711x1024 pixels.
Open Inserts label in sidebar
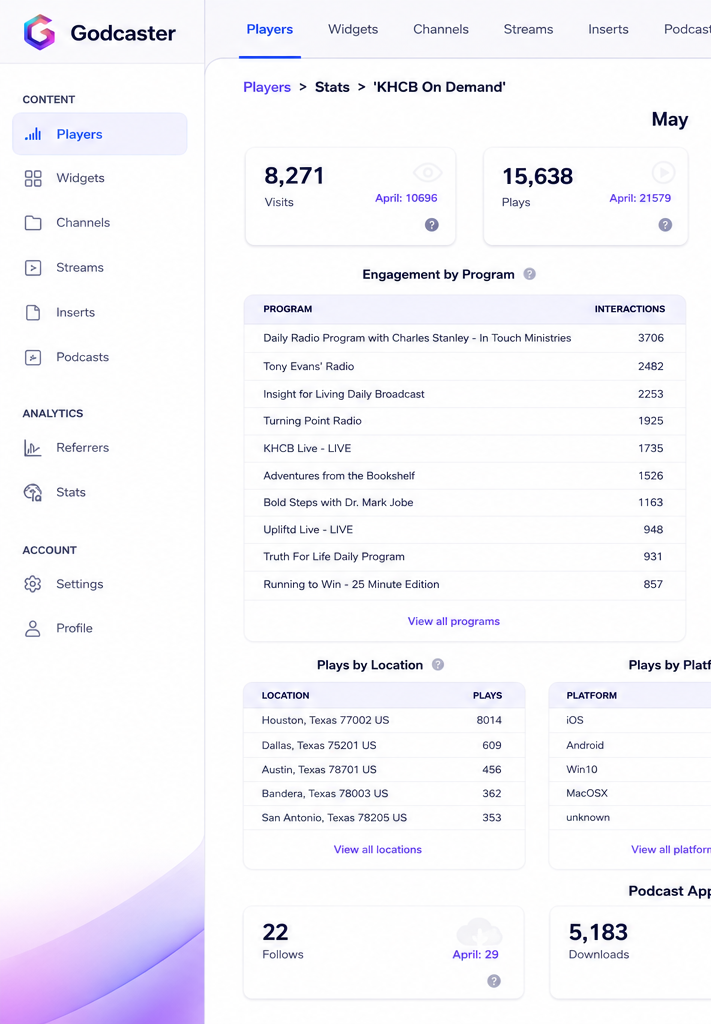click(75, 312)
